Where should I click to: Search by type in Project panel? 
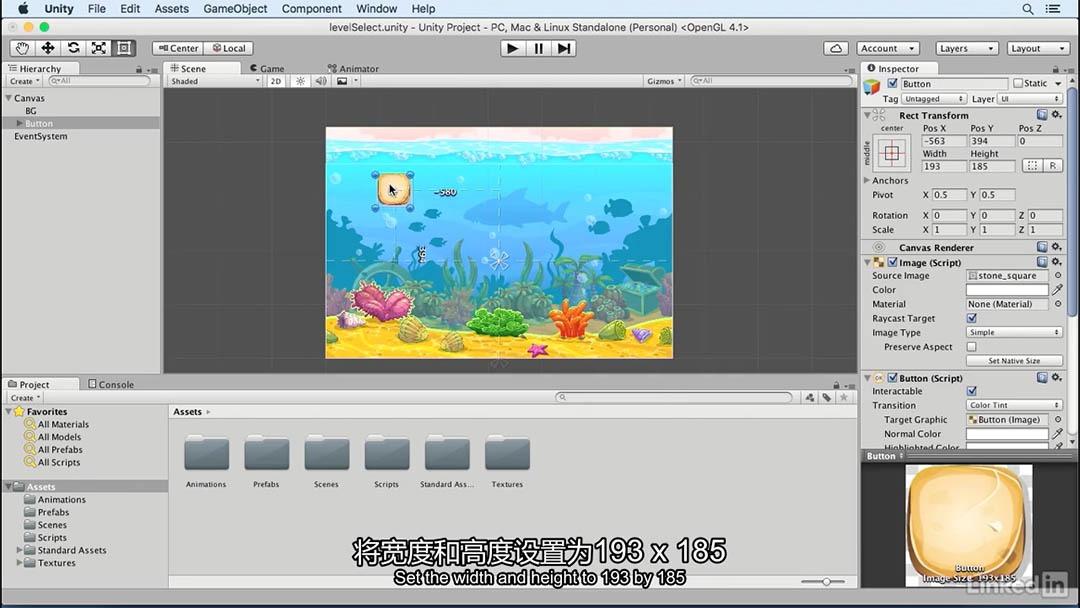click(x=810, y=397)
